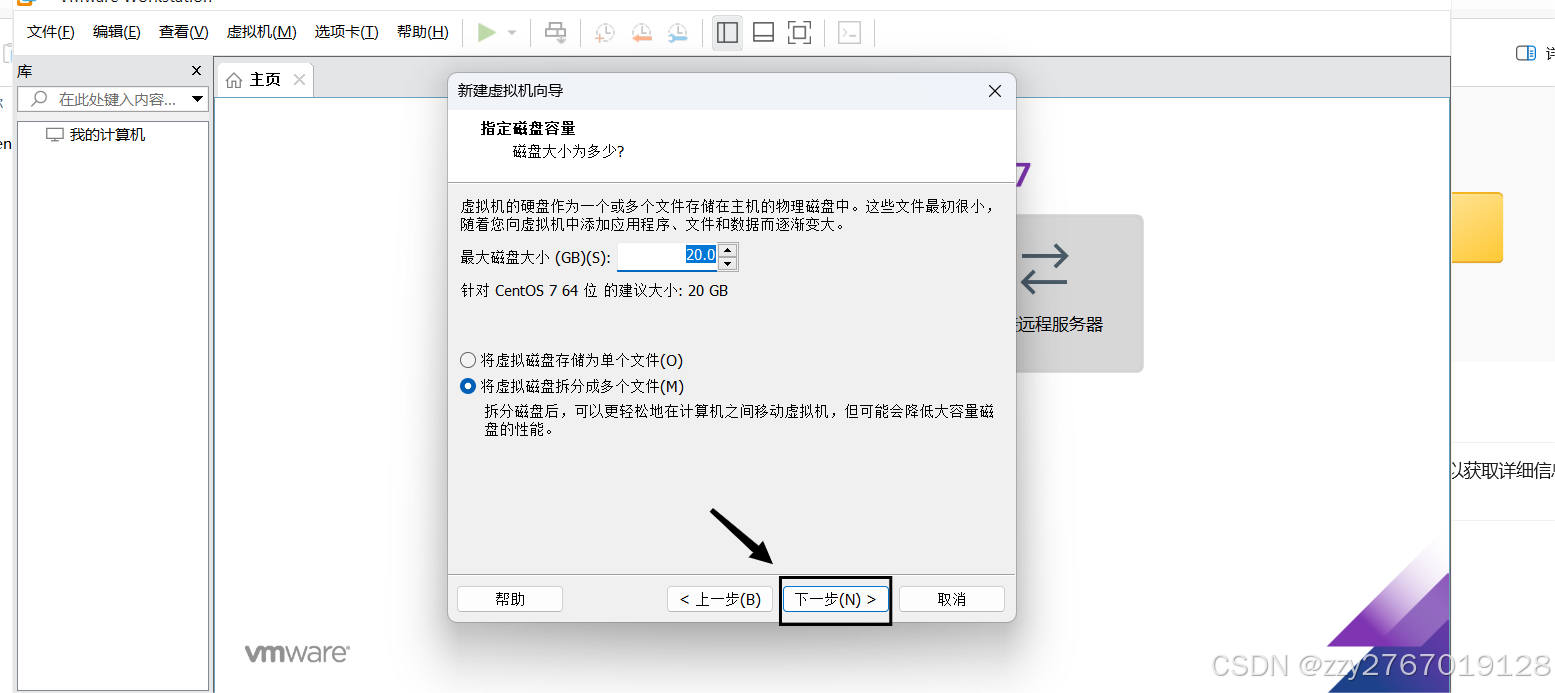Click the 磁盘大小为多少? subtitle text

(x=569, y=151)
